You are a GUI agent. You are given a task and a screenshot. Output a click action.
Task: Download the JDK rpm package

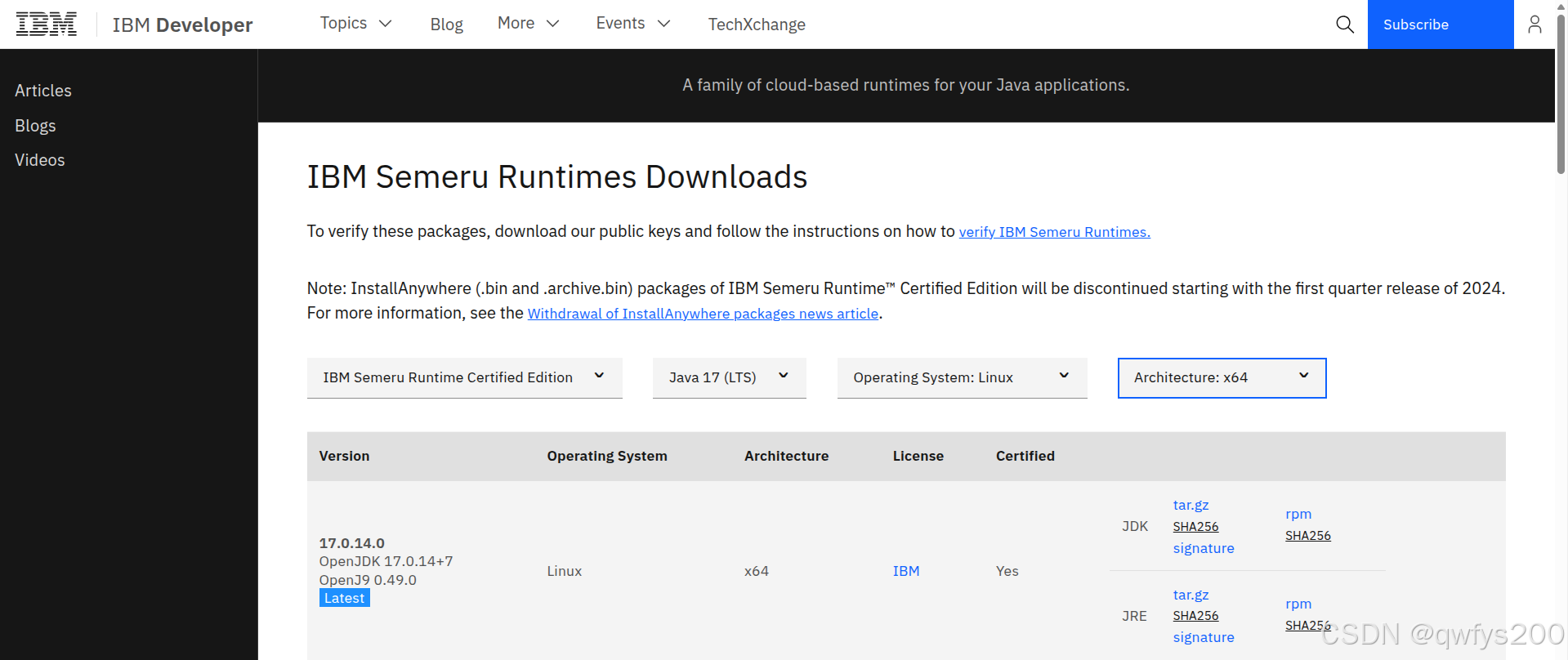coord(1298,514)
